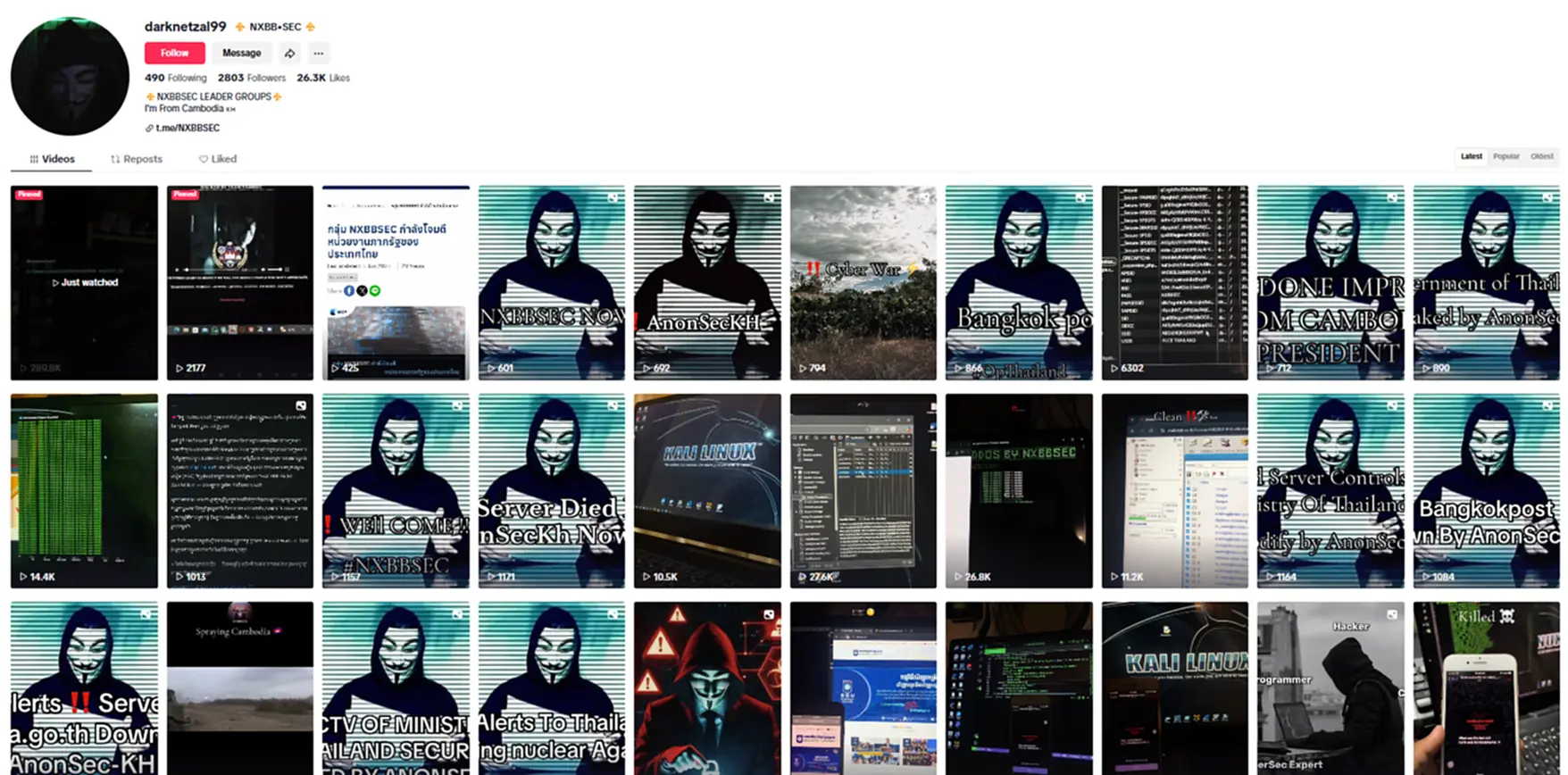Viewport: 1568px width, 775px height.
Task: Click the share arrow icon
Action: coord(290,54)
